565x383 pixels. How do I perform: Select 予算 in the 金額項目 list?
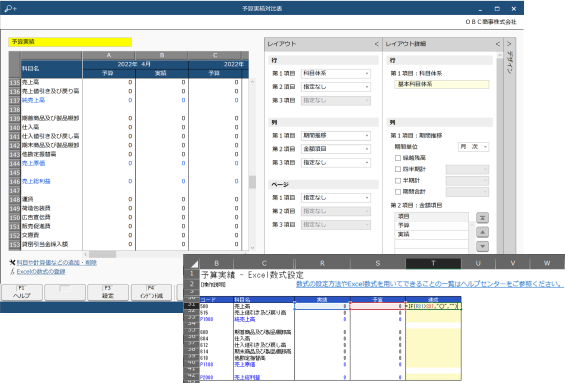[x=431, y=226]
